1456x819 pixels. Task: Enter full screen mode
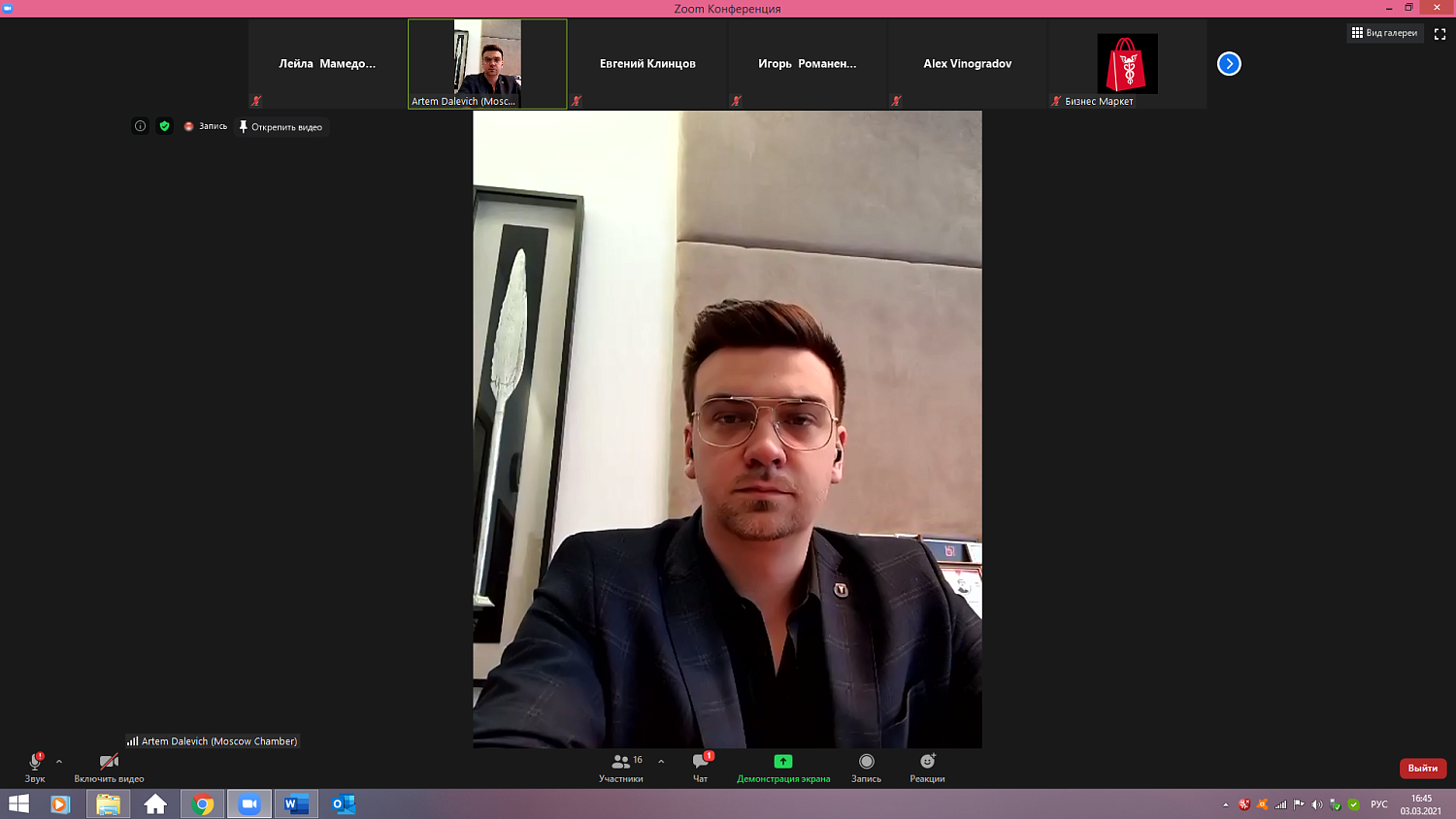[1439, 34]
